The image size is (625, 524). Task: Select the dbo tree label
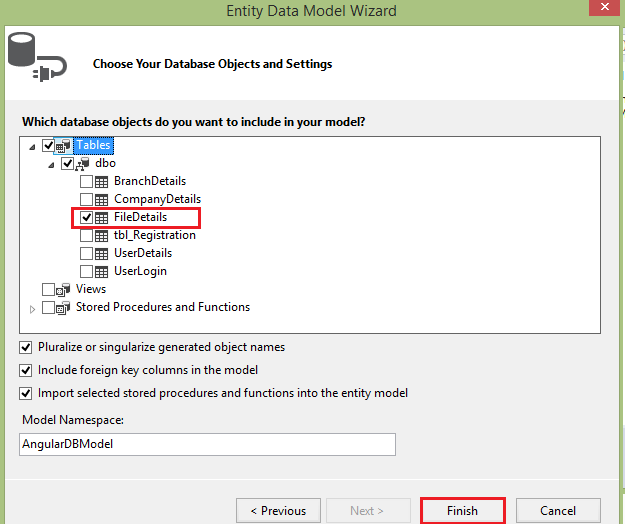pos(106,163)
